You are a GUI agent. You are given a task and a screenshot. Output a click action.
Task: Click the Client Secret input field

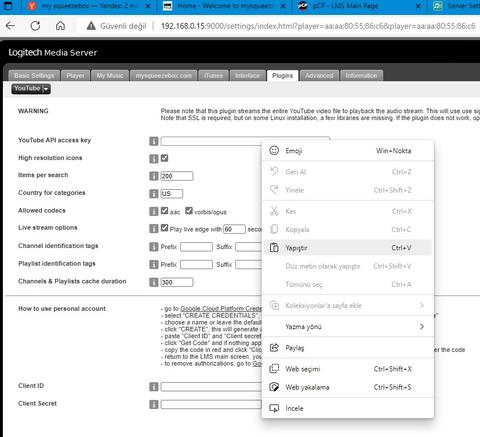click(211, 404)
